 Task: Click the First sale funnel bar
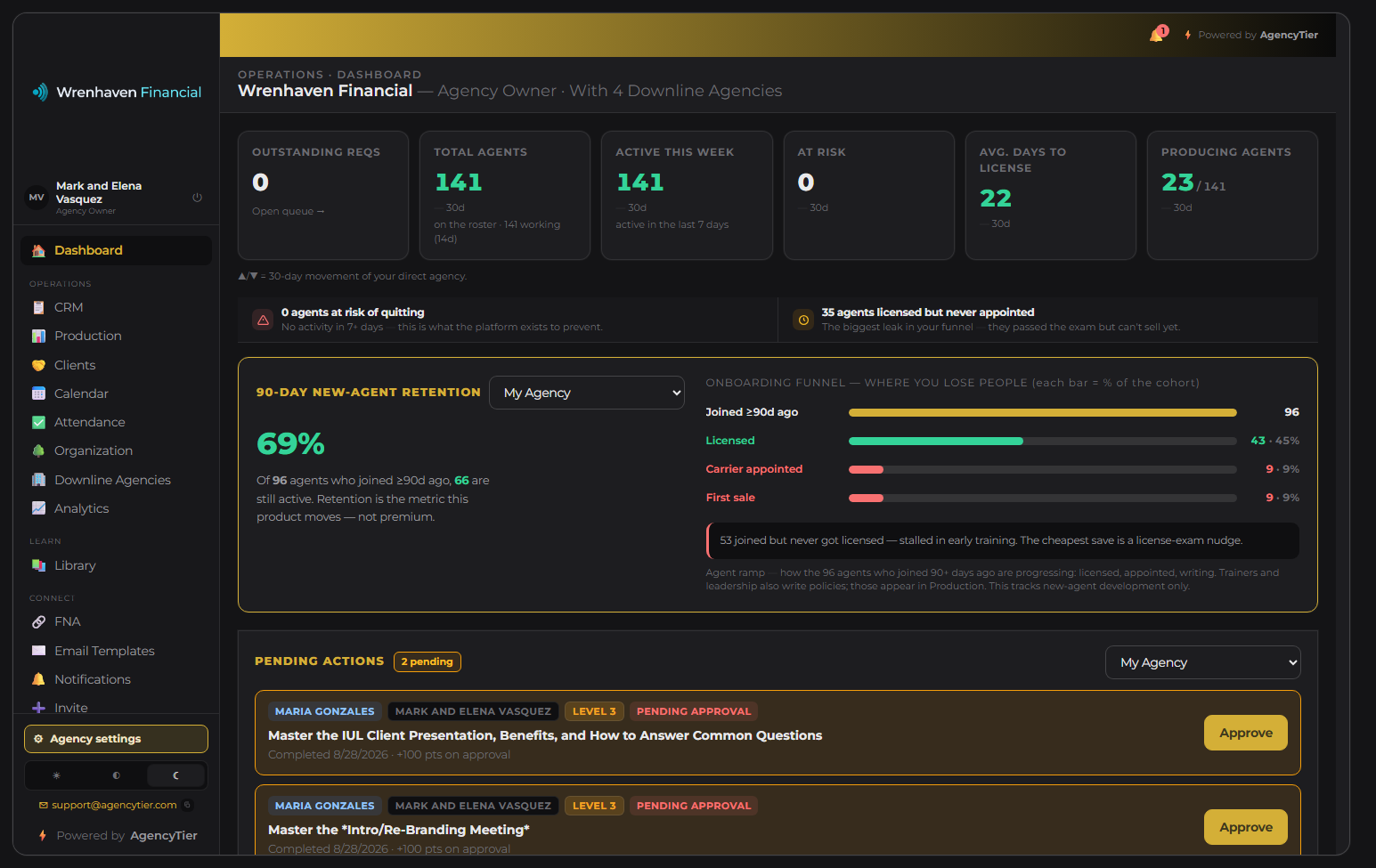pos(866,498)
